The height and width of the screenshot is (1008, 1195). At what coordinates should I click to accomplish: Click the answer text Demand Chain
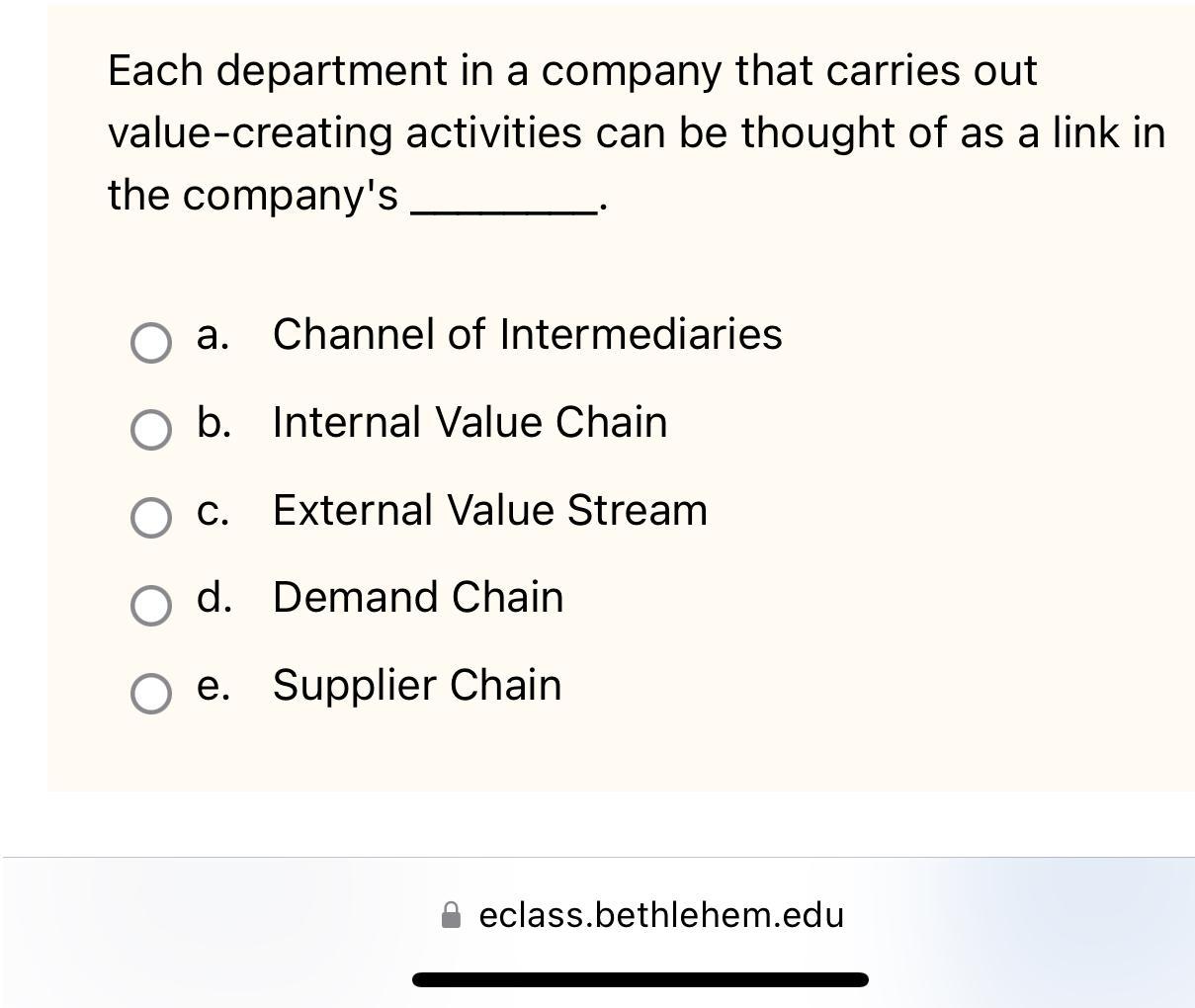coord(417,598)
